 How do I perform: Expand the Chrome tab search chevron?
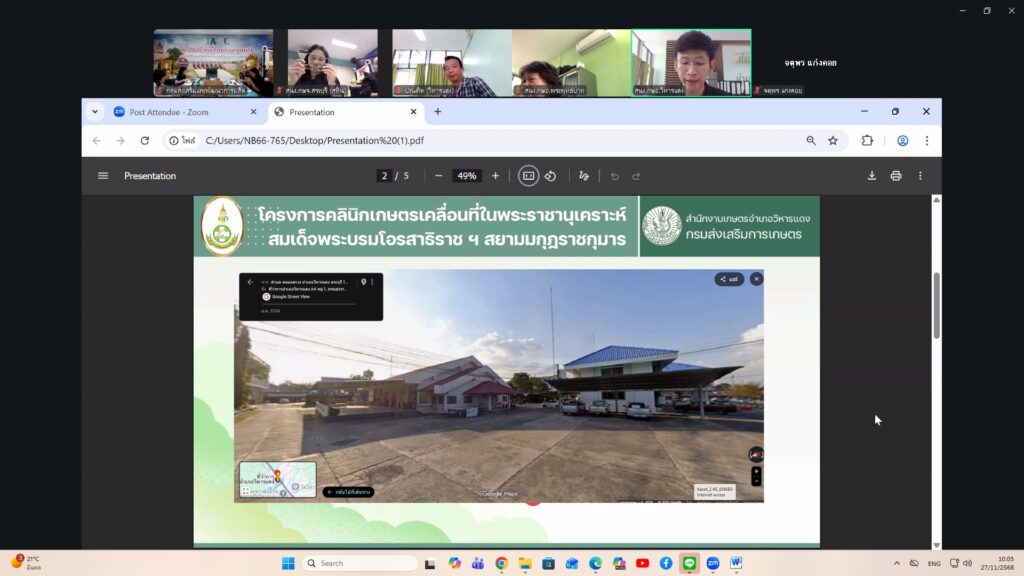[95, 112]
